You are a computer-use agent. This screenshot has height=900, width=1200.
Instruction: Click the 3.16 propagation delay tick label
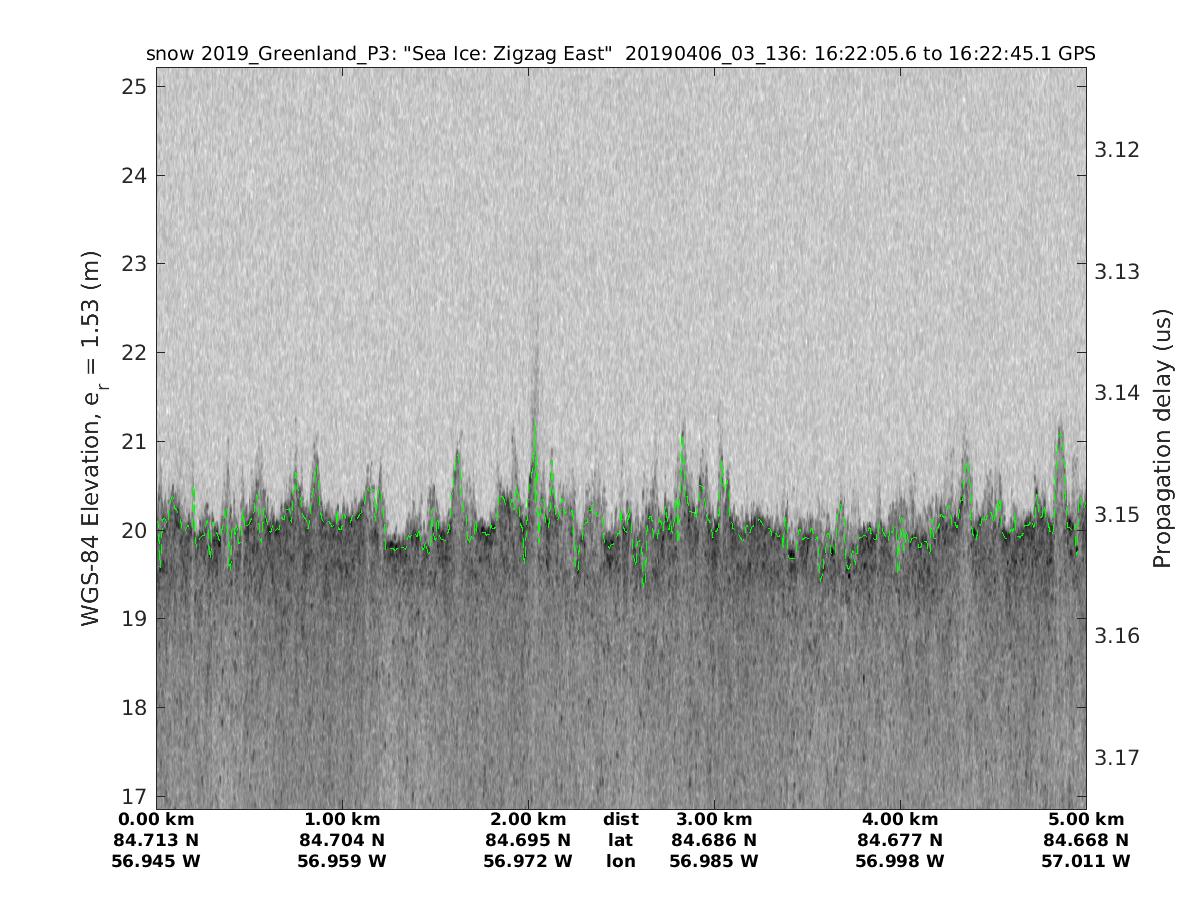(1116, 636)
